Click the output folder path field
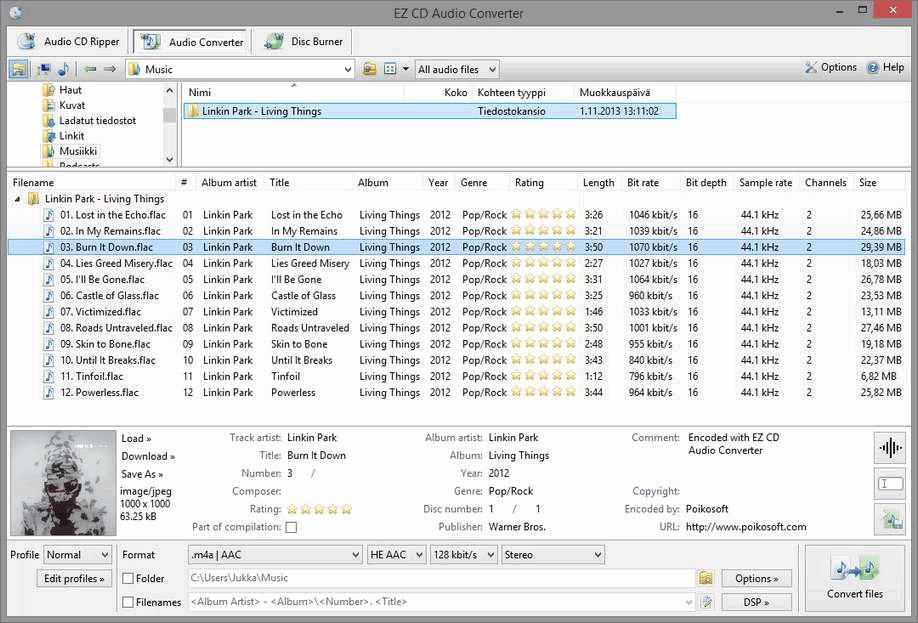The height and width of the screenshot is (623, 918). point(441,578)
